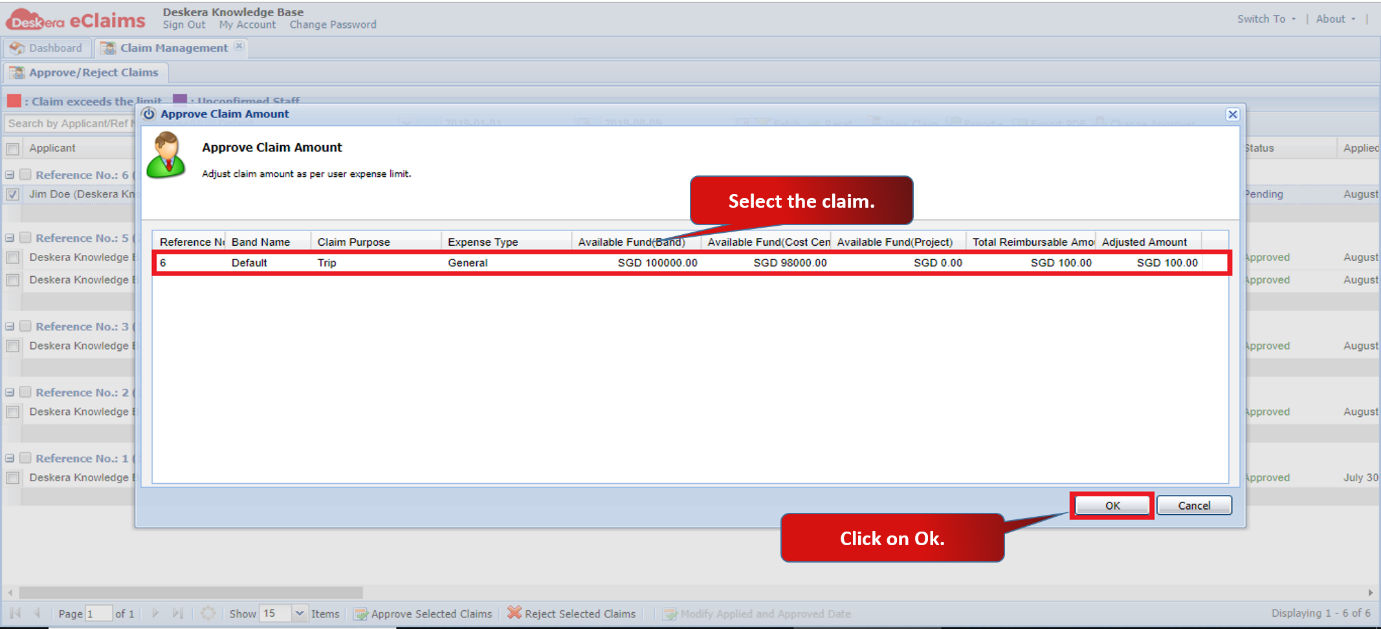Go to first page in pagination bar
Viewport: 1381px width, 629px height.
tap(15, 613)
